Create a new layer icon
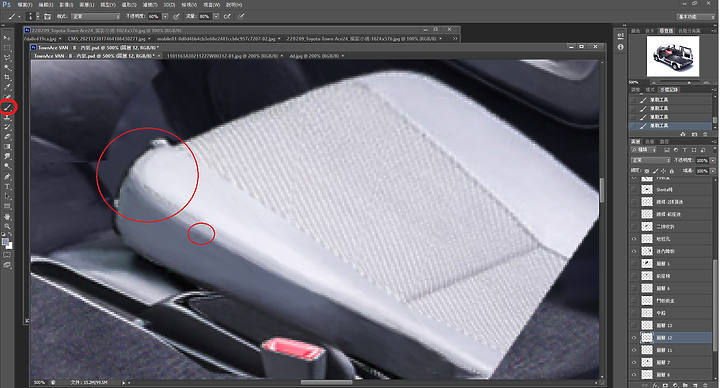Screen dimensions: 720x388 [x=696, y=385]
